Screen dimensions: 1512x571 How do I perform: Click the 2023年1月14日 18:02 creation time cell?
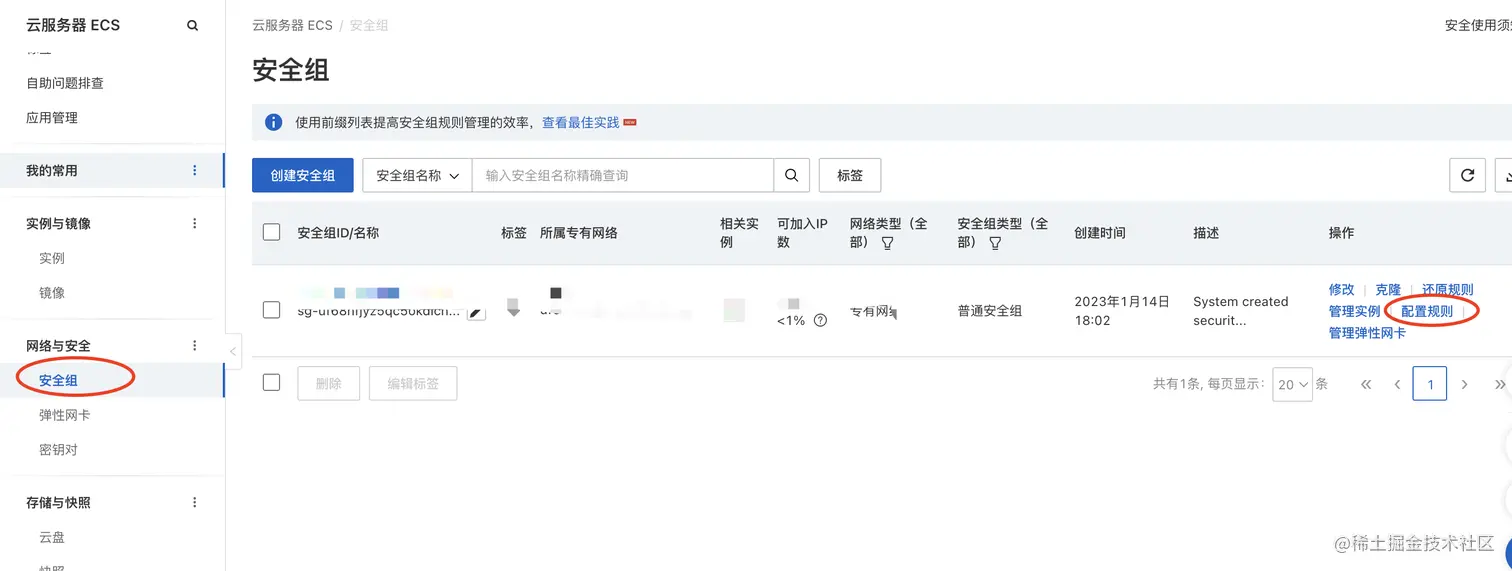[x=1122, y=311]
